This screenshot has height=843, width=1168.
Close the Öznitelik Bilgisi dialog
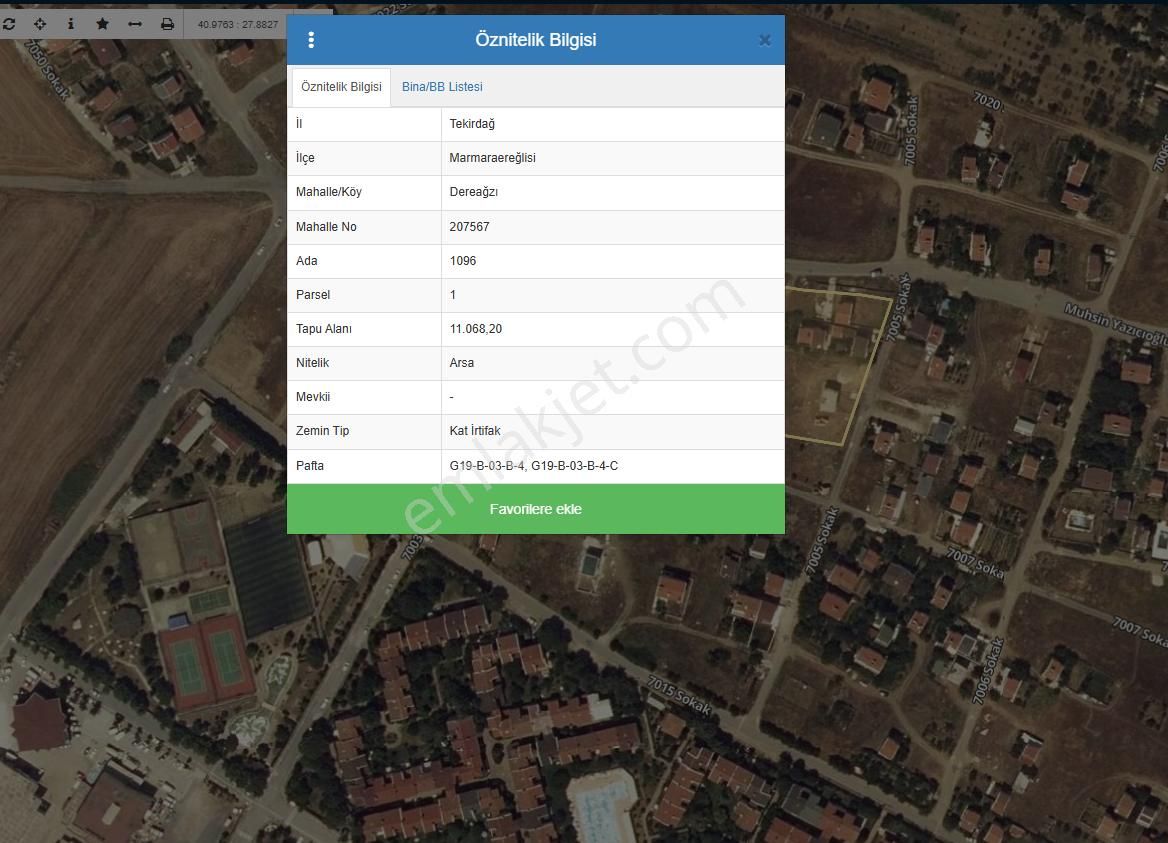[764, 40]
